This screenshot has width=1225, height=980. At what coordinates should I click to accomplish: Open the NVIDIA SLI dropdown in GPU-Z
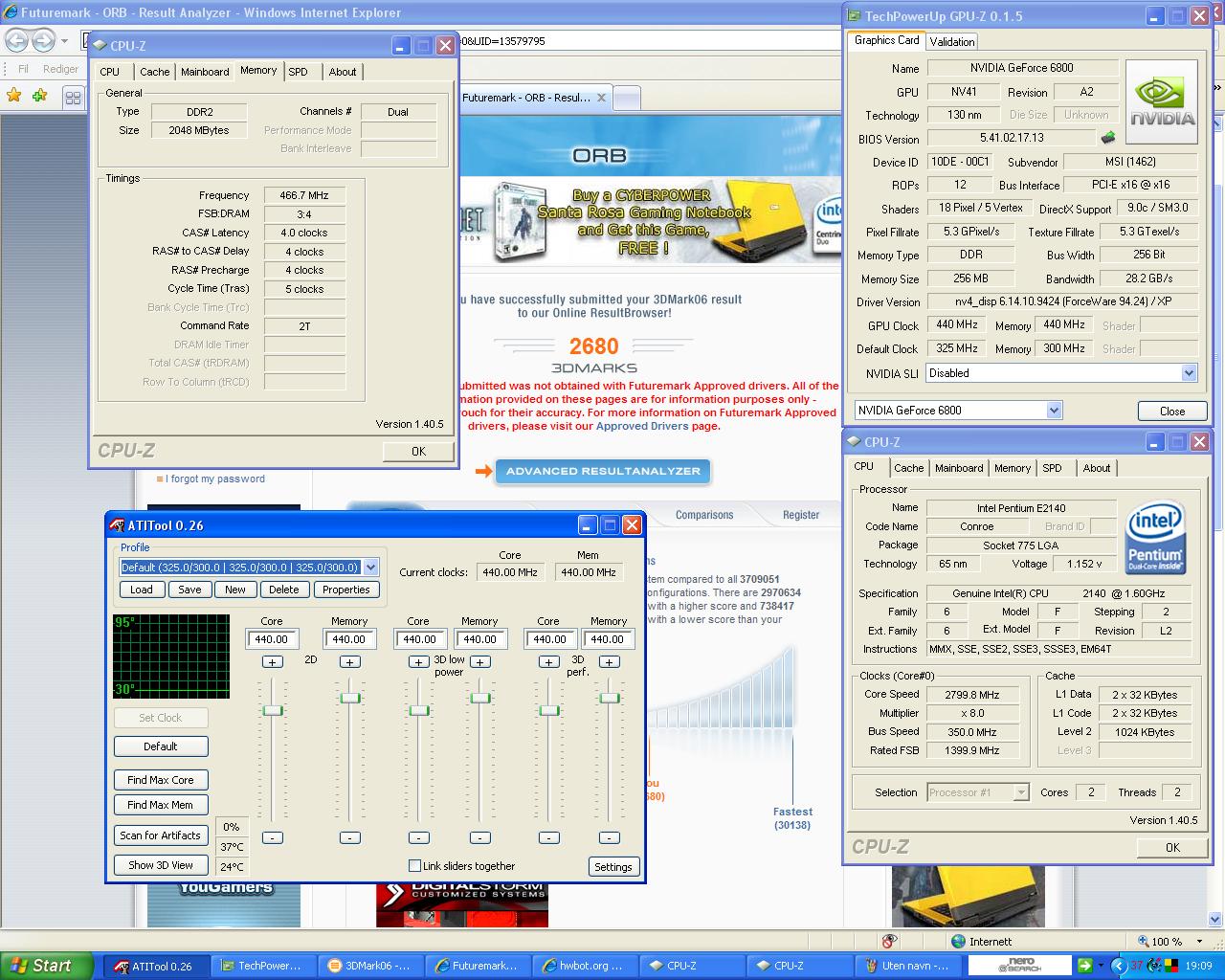1189,373
